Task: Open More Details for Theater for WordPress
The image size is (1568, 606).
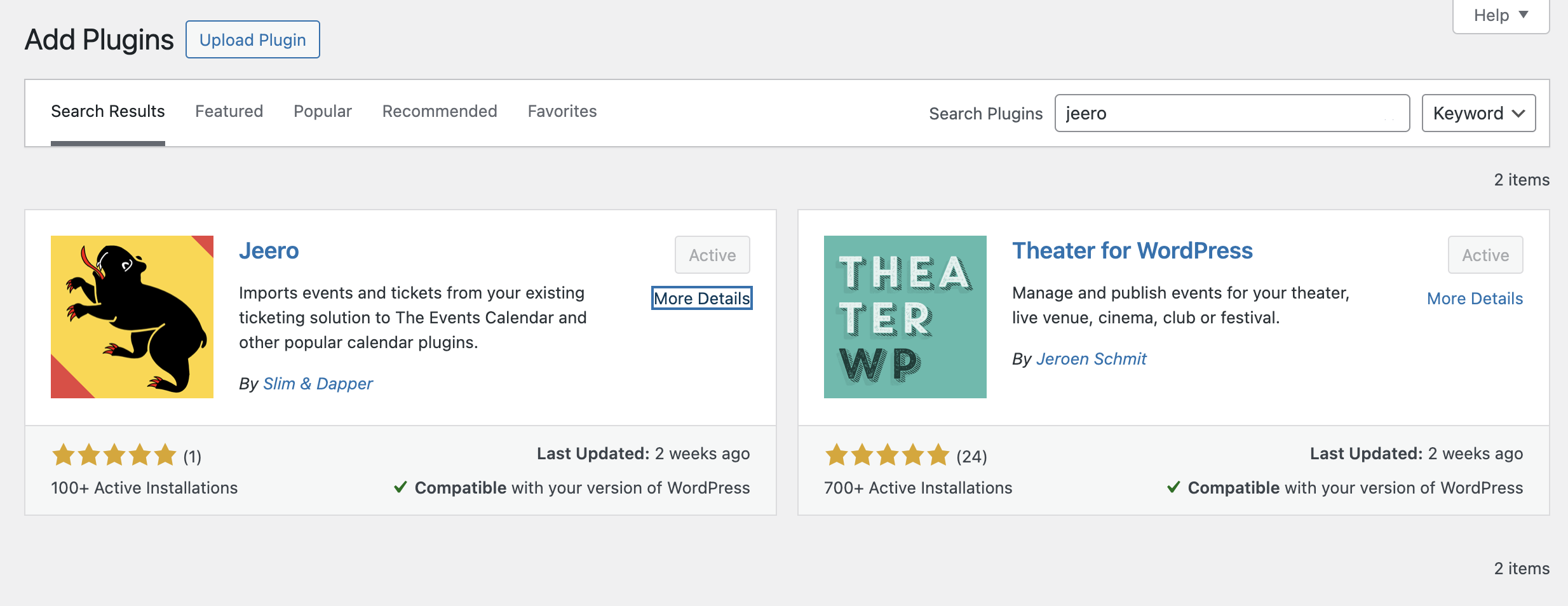Action: click(x=1475, y=298)
